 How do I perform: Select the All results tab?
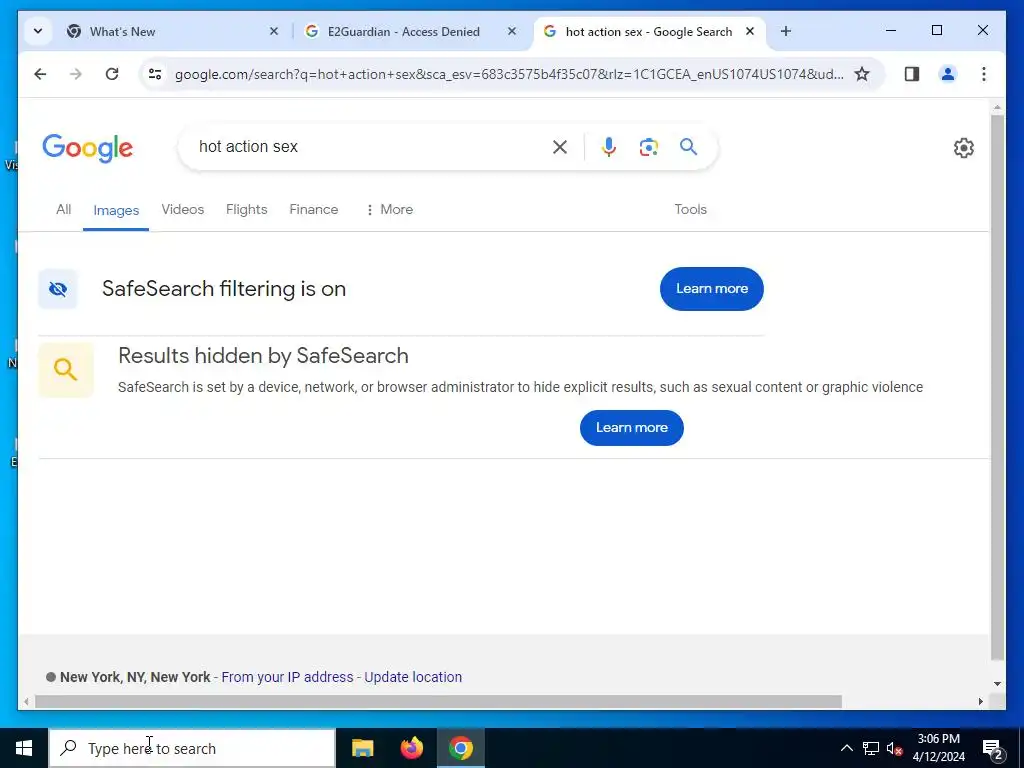(63, 209)
